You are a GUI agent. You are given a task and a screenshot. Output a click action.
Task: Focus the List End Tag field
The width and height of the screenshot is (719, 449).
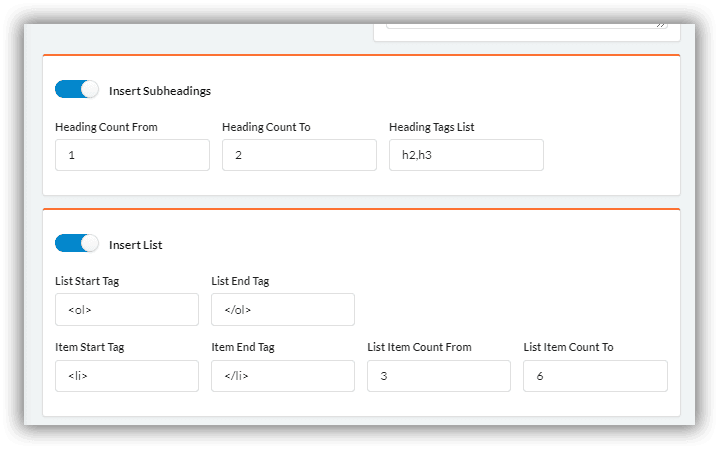[283, 310]
